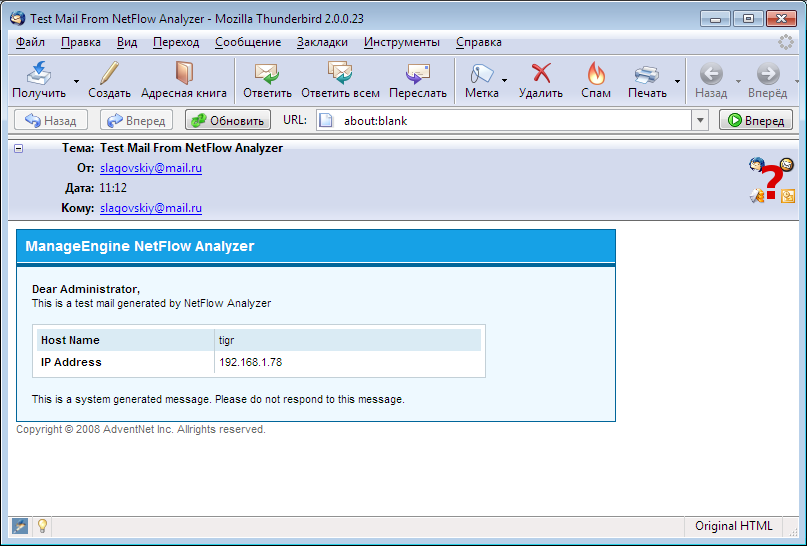This screenshot has width=807, height=546.
Task: Open the URL address dropdown arrow
Action: click(700, 120)
